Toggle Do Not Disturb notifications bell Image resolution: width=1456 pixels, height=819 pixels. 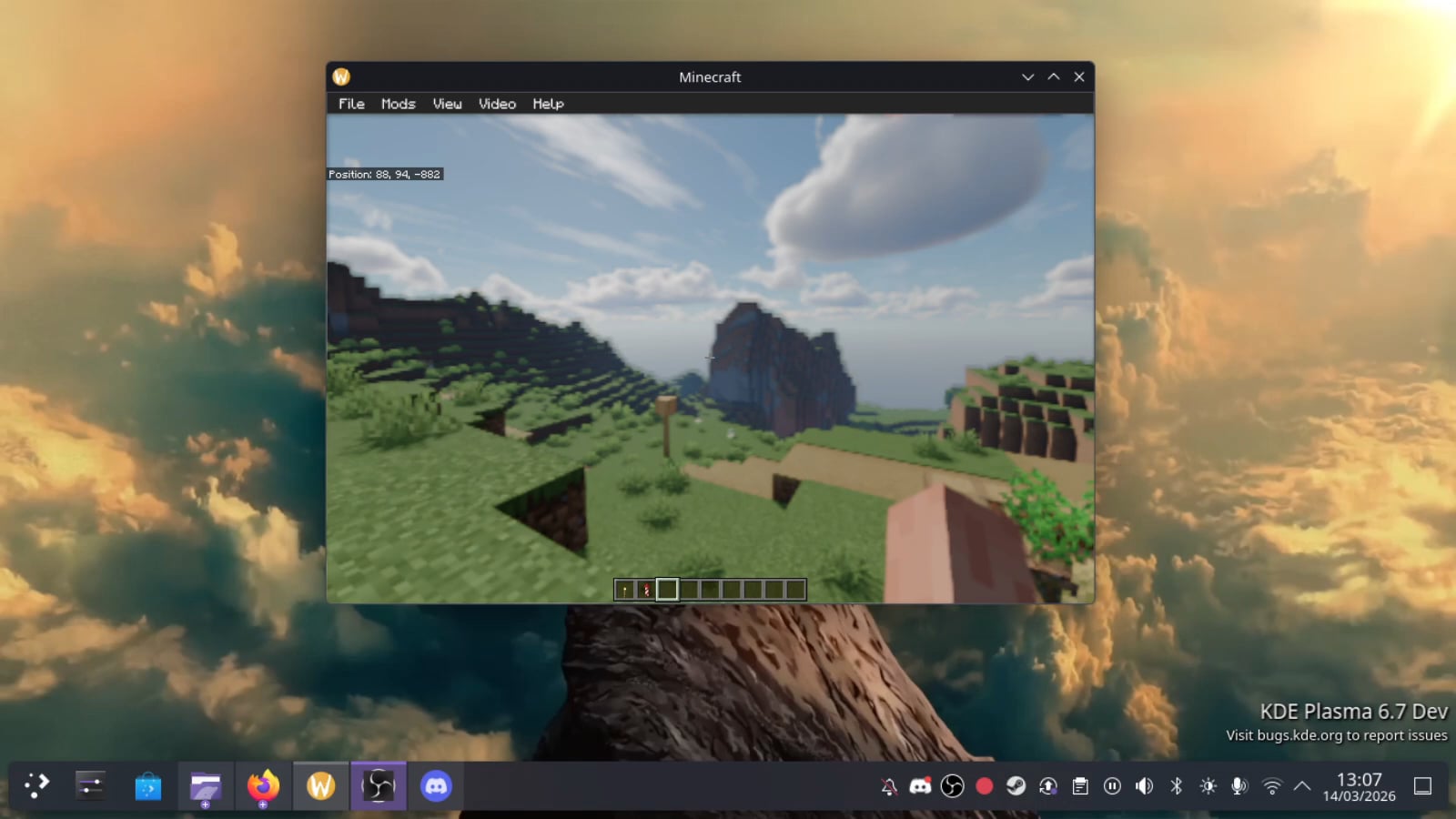coord(889,786)
